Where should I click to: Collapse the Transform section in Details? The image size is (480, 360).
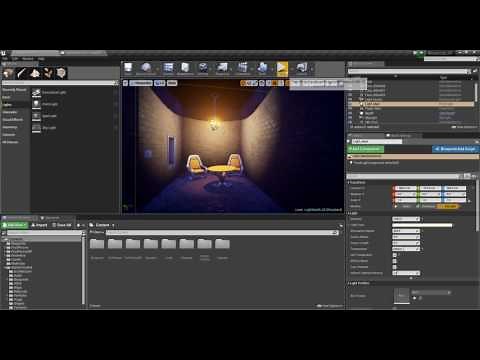pyautogui.click(x=349, y=182)
